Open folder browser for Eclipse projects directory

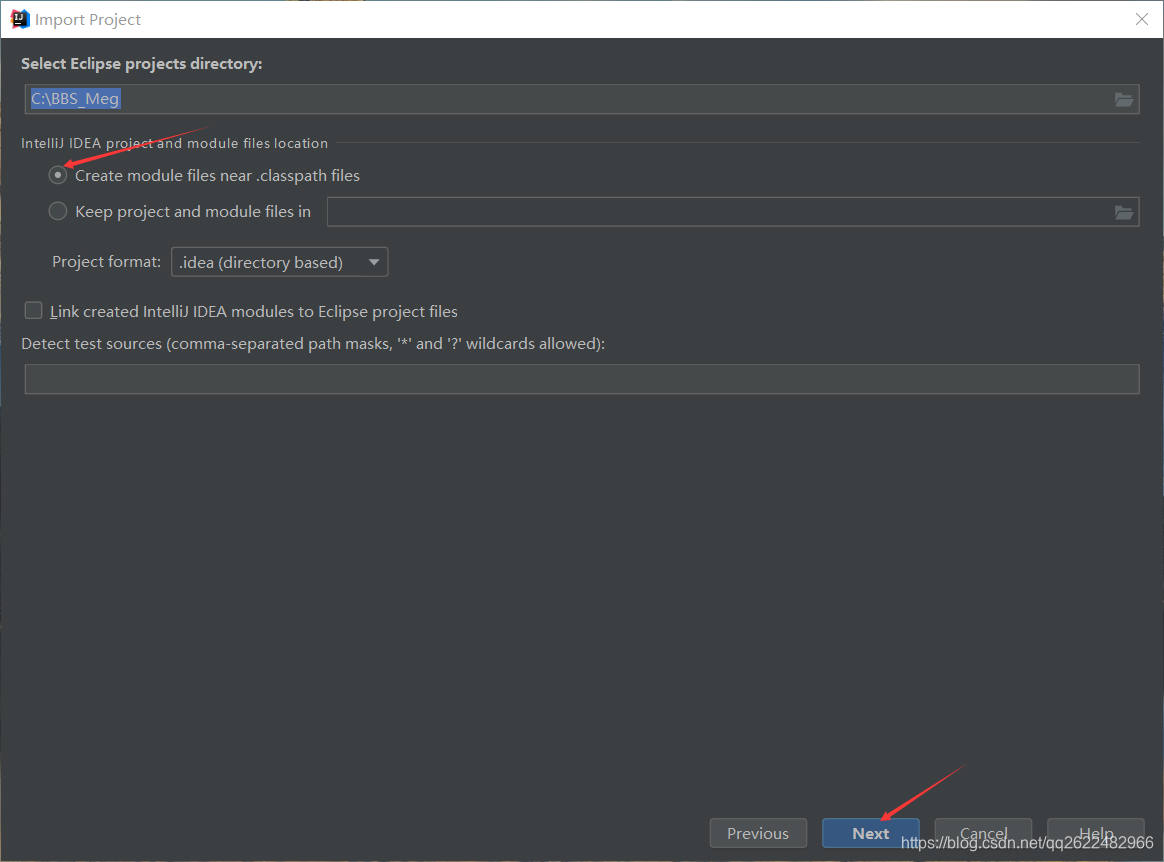1123,99
